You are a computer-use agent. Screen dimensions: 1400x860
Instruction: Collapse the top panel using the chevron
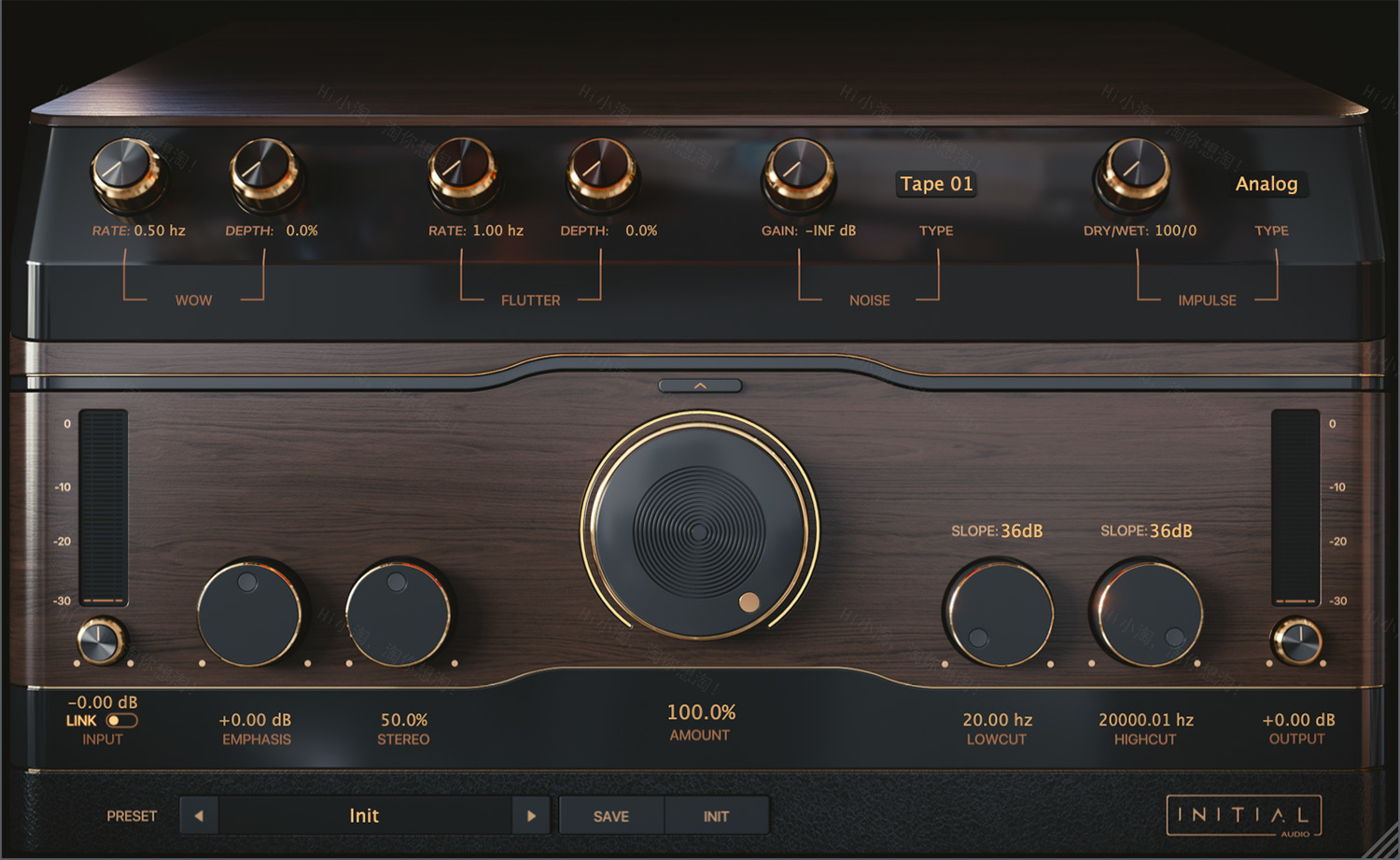699,385
